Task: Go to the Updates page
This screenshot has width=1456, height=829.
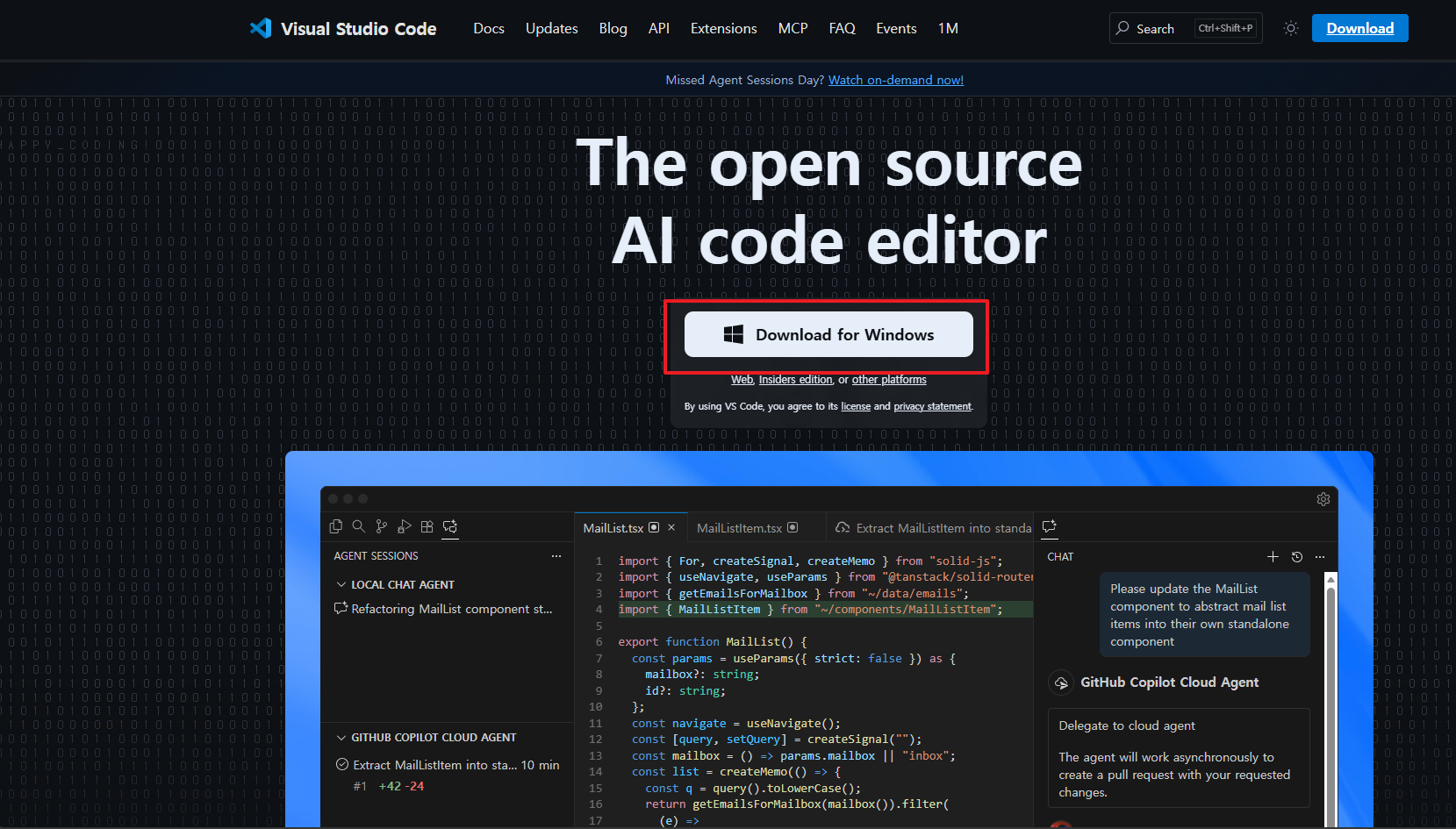Action: (x=552, y=28)
